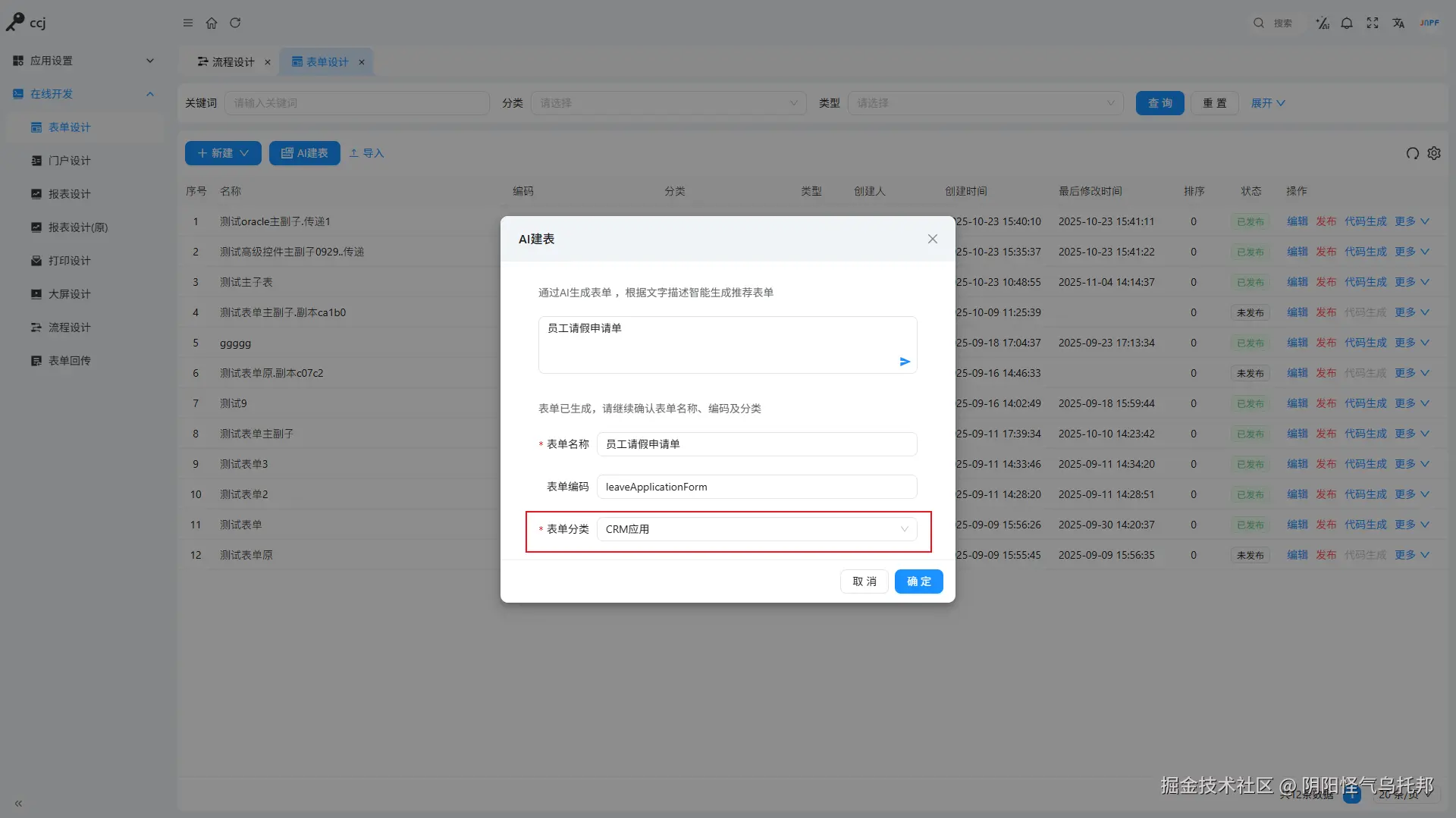Screen dimensions: 1456x818
Task: Click the 名称 column header
Action: coord(231,191)
